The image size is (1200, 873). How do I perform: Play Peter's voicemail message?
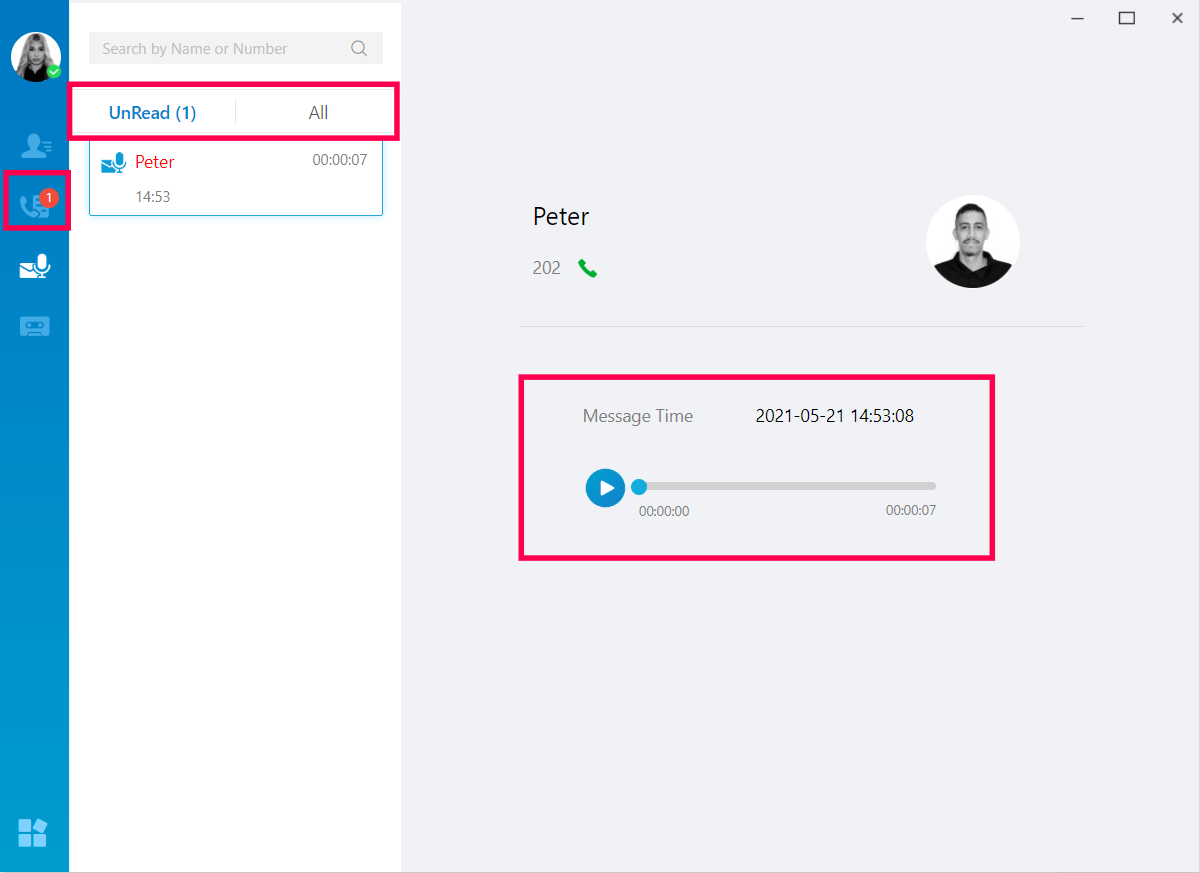pyautogui.click(x=605, y=488)
